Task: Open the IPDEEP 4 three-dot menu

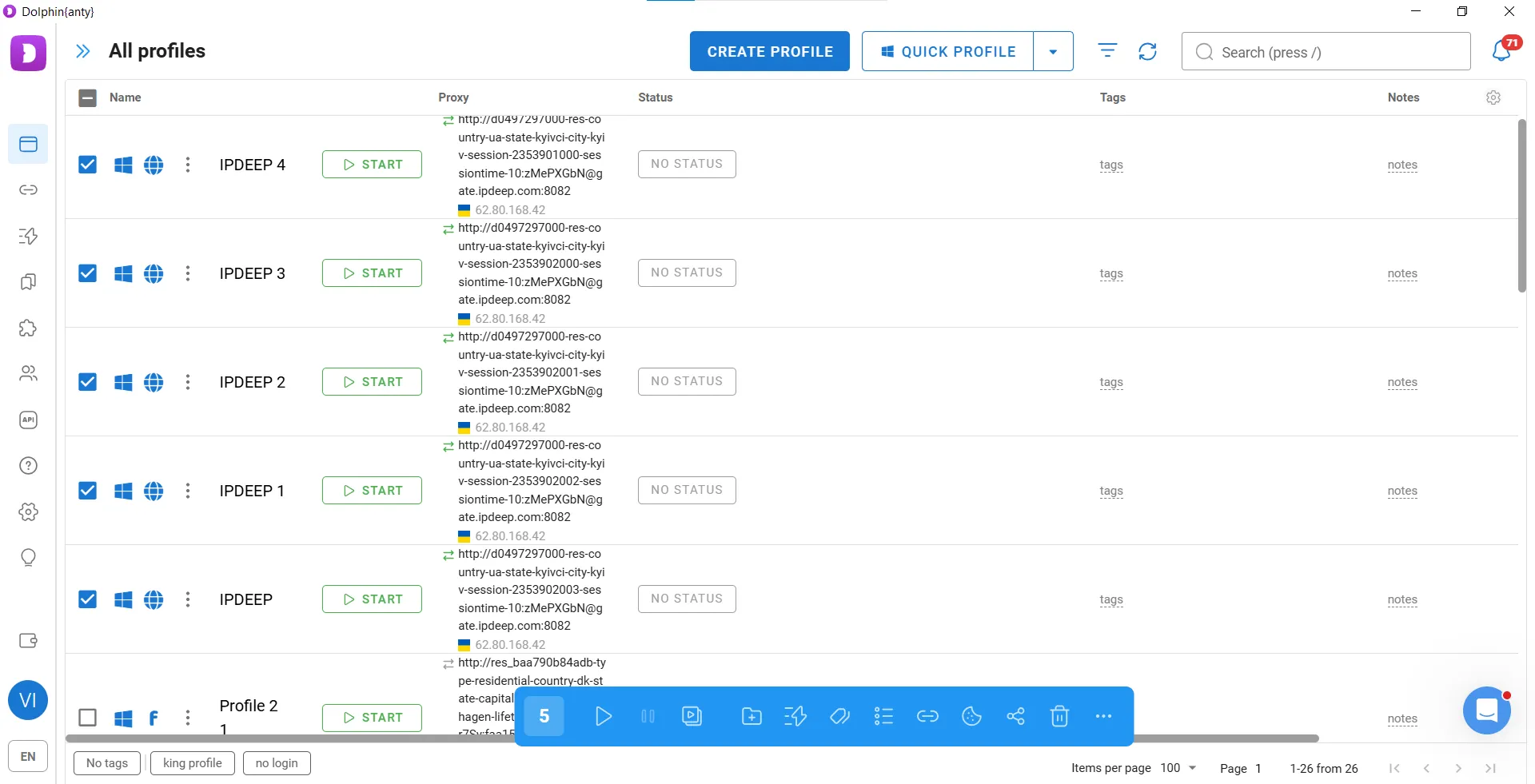Action: click(x=188, y=165)
